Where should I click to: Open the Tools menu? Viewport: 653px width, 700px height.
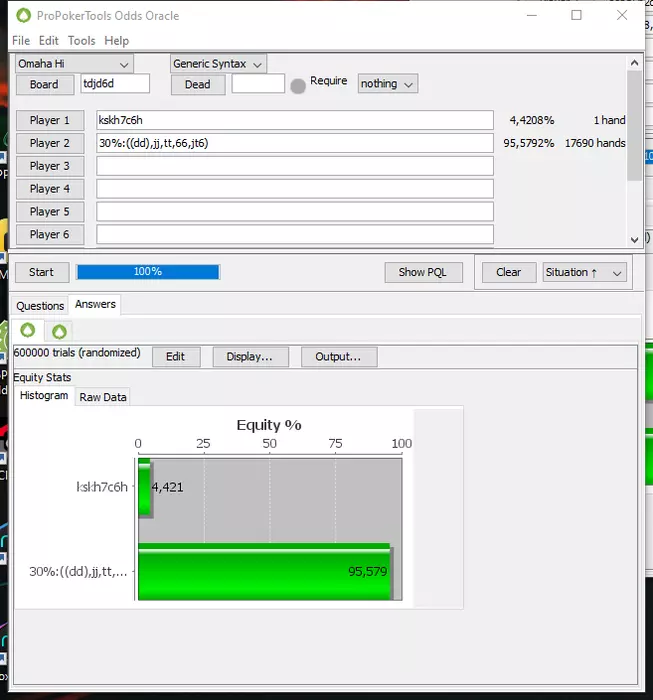[82, 41]
